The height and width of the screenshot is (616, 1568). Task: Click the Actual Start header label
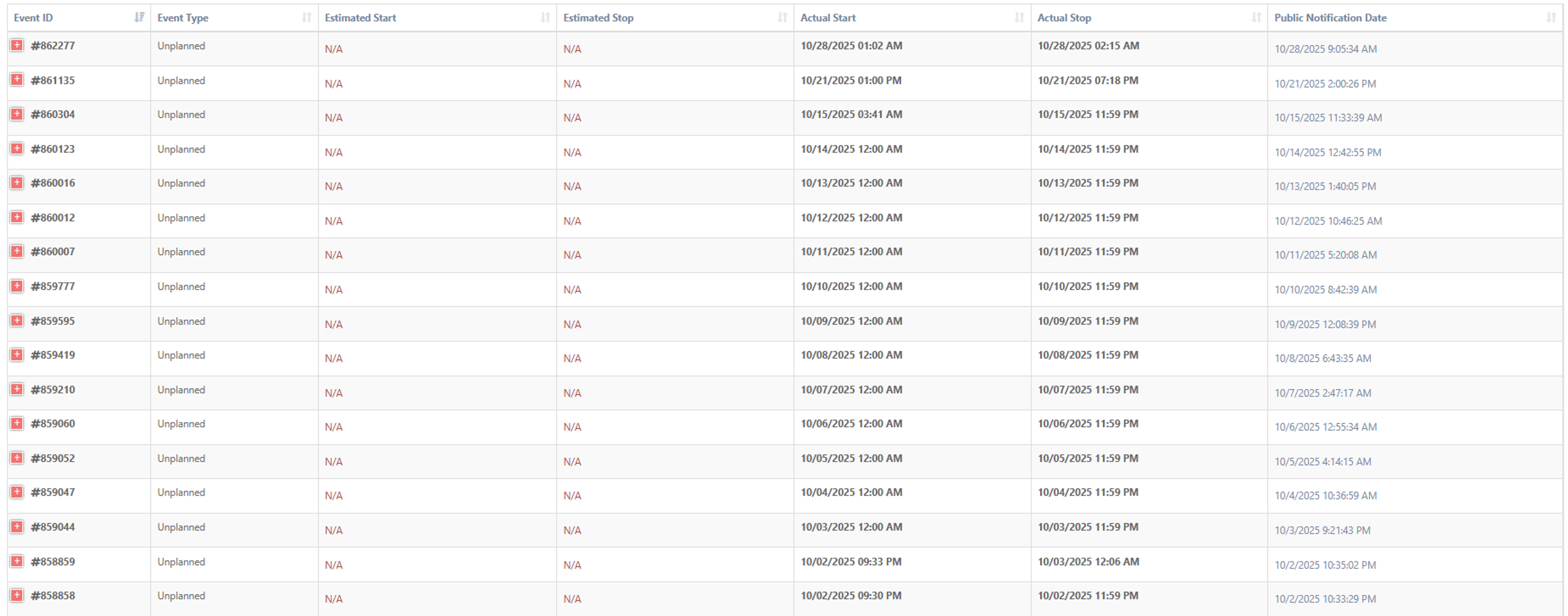(x=828, y=18)
